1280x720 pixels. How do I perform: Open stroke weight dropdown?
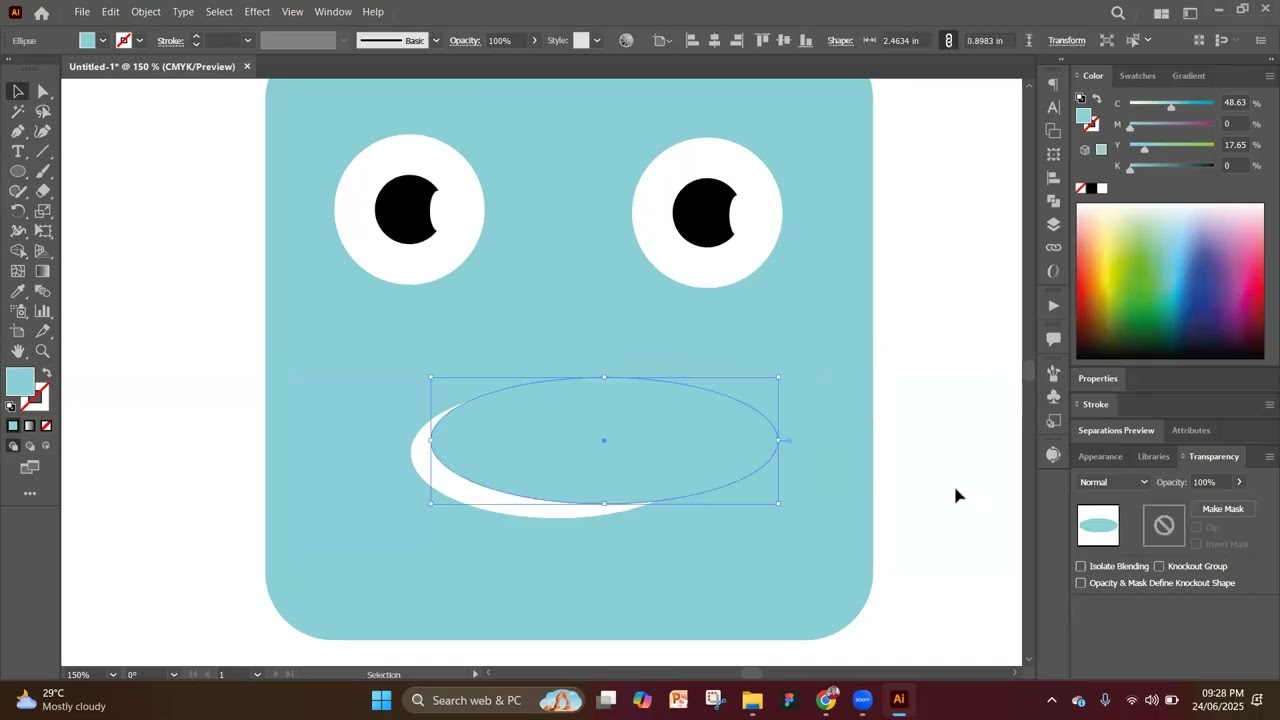click(x=248, y=40)
